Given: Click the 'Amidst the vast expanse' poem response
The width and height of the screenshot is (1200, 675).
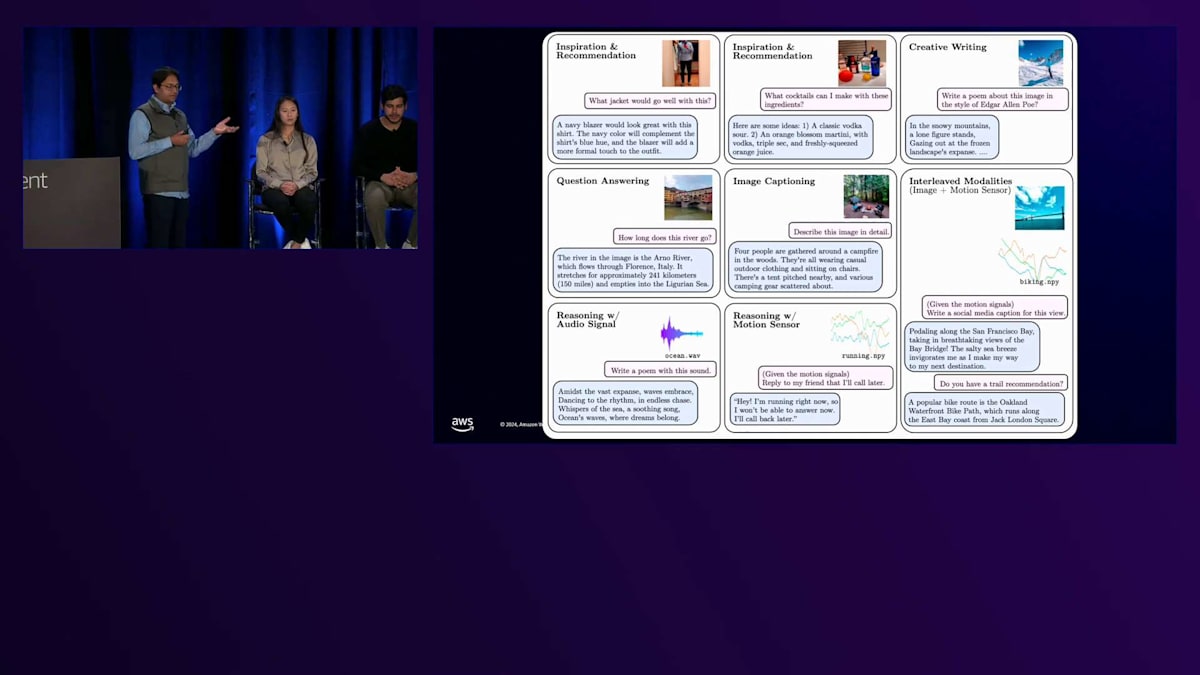Looking at the screenshot, I should (x=625, y=403).
